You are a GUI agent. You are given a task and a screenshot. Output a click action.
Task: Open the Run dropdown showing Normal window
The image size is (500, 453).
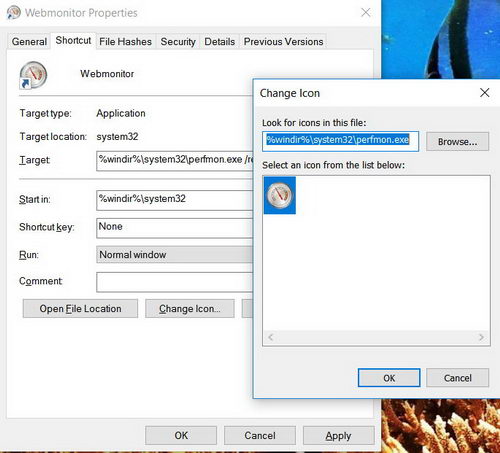point(174,255)
